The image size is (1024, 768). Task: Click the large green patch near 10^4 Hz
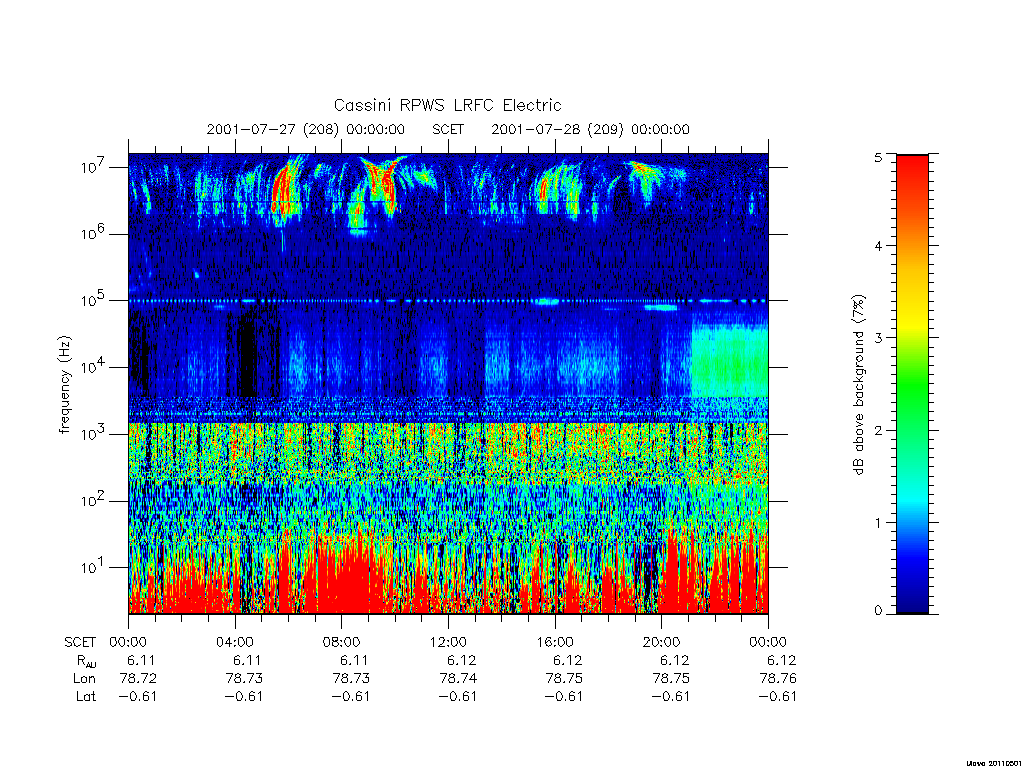729,360
